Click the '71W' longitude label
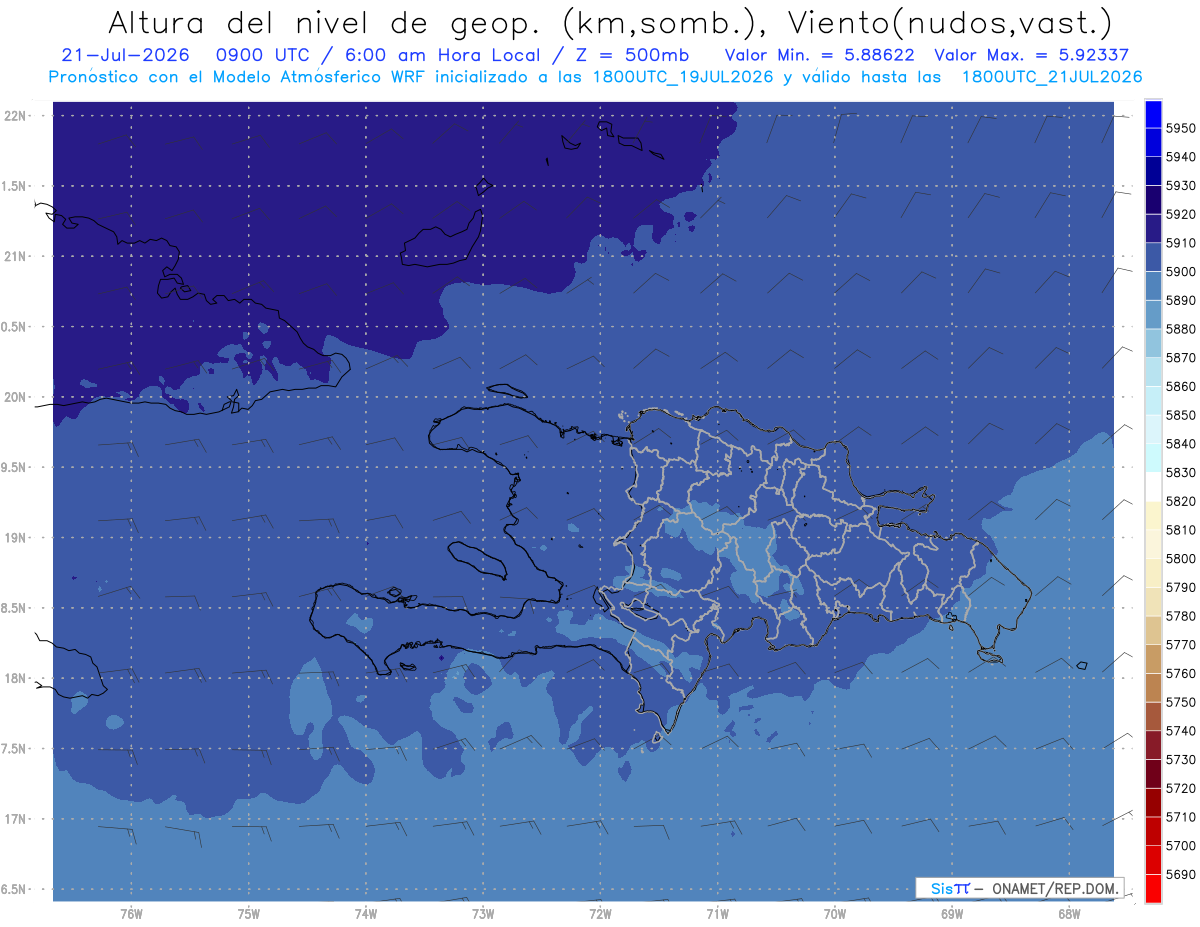1200x927 pixels. click(717, 914)
